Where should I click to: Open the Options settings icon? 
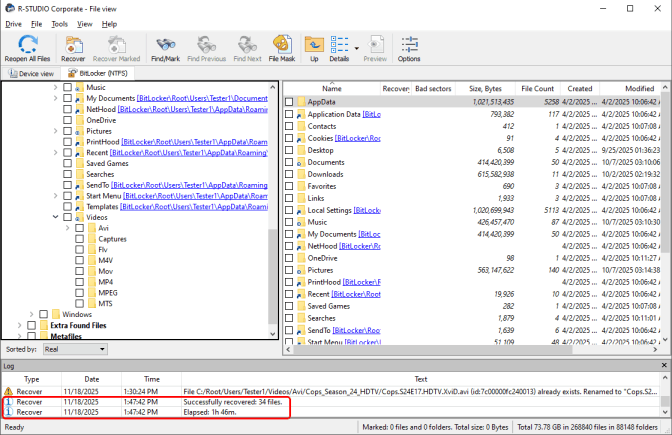pyautogui.click(x=409, y=48)
